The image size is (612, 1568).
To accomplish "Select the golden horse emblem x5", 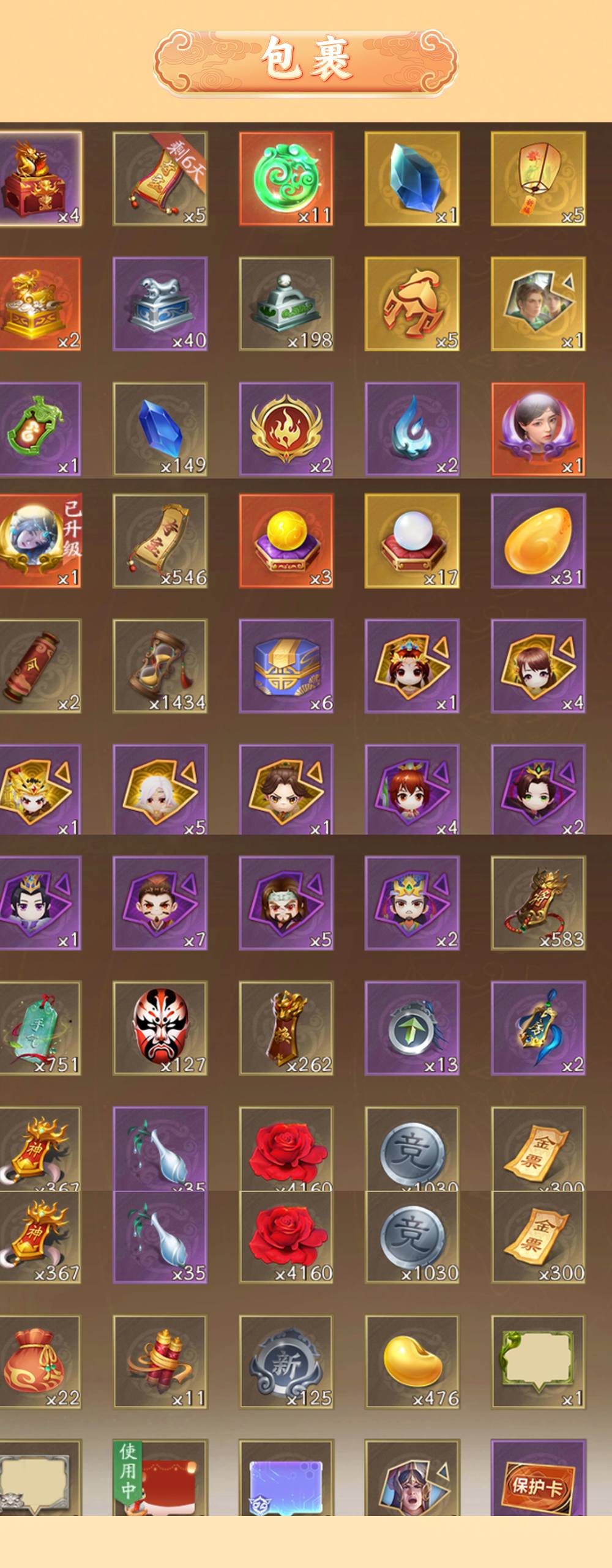I will [x=412, y=304].
